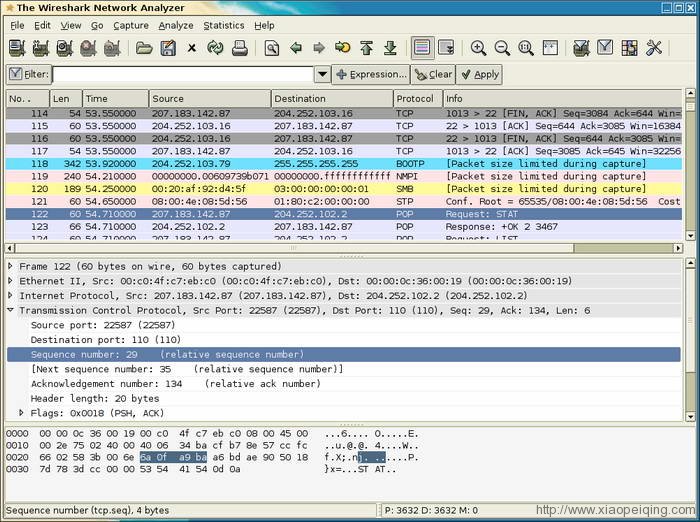Sort by the Destination column header
Screen dimensions: 700x522
(332, 99)
